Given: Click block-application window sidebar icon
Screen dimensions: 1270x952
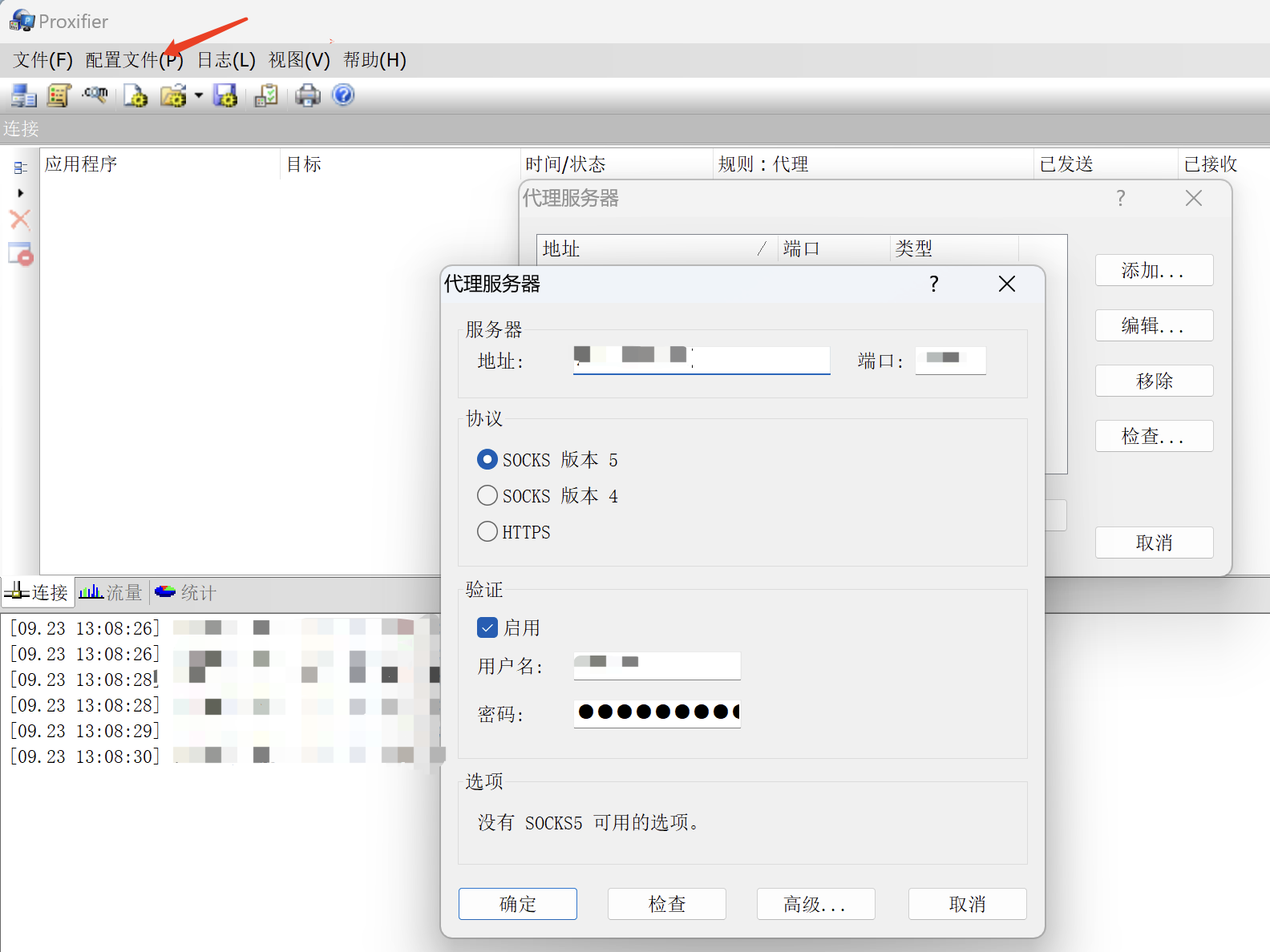Looking at the screenshot, I should pos(21,254).
